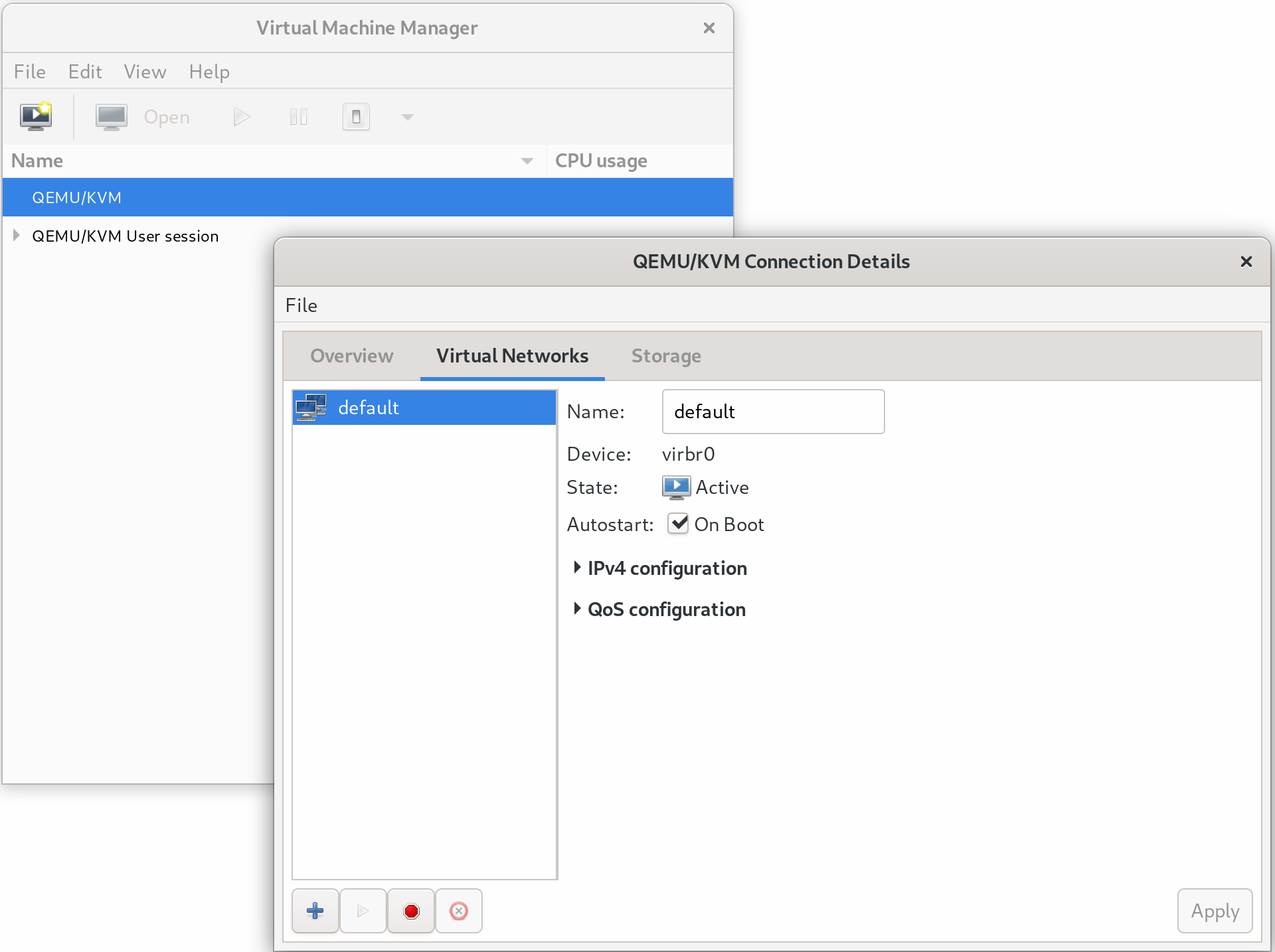Switch to the Overview tab
The height and width of the screenshot is (952, 1275).
[352, 356]
